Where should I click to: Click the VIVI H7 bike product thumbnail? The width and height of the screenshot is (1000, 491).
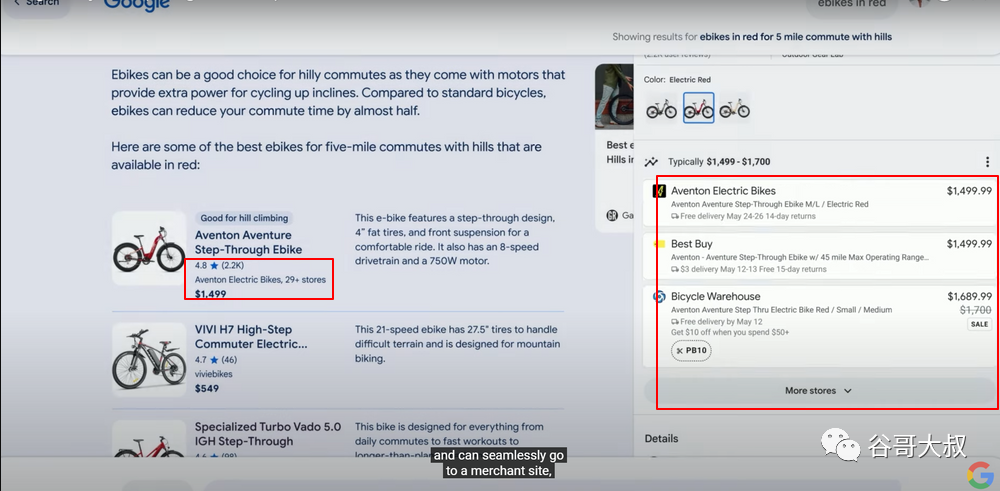149,360
